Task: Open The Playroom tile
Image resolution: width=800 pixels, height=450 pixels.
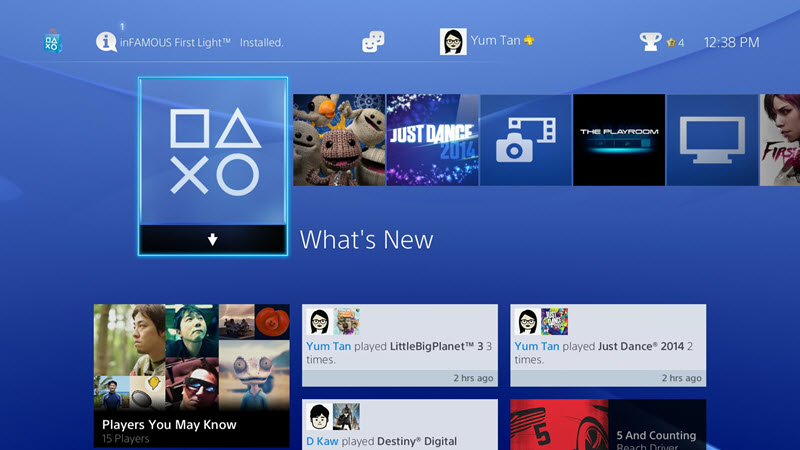Action: 619,140
